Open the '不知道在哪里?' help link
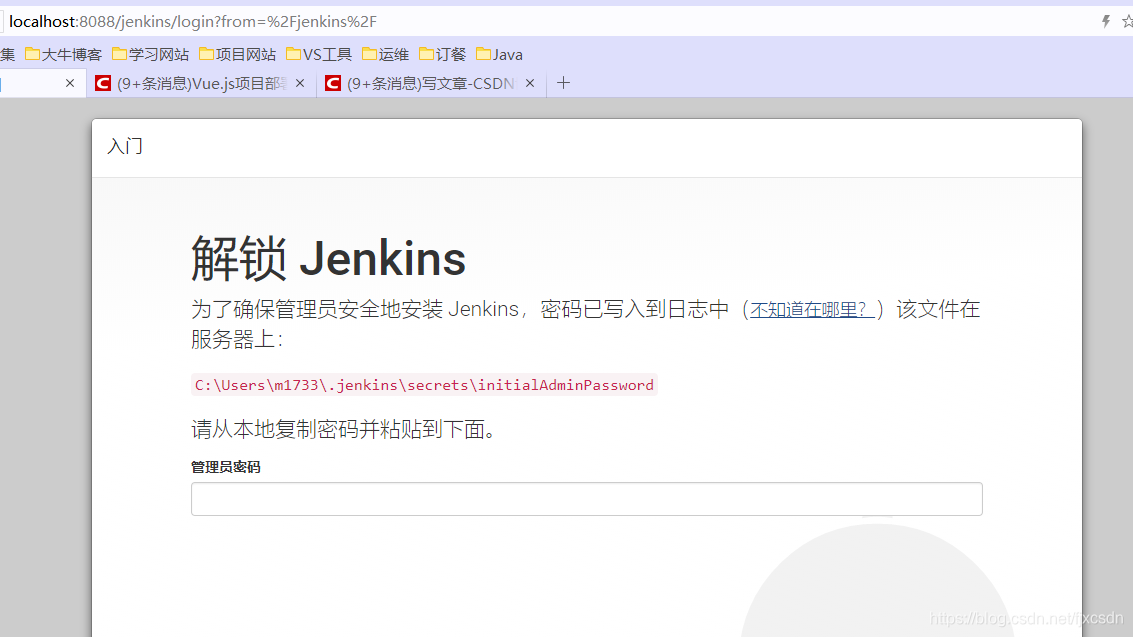This screenshot has height=637, width=1133. point(812,310)
